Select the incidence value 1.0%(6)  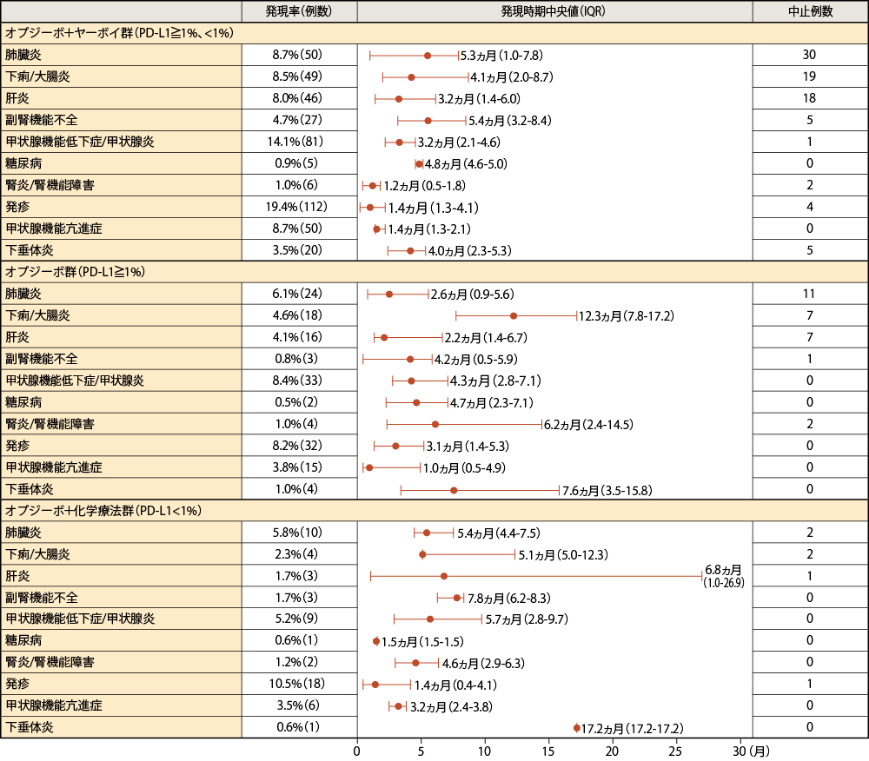click(x=298, y=185)
